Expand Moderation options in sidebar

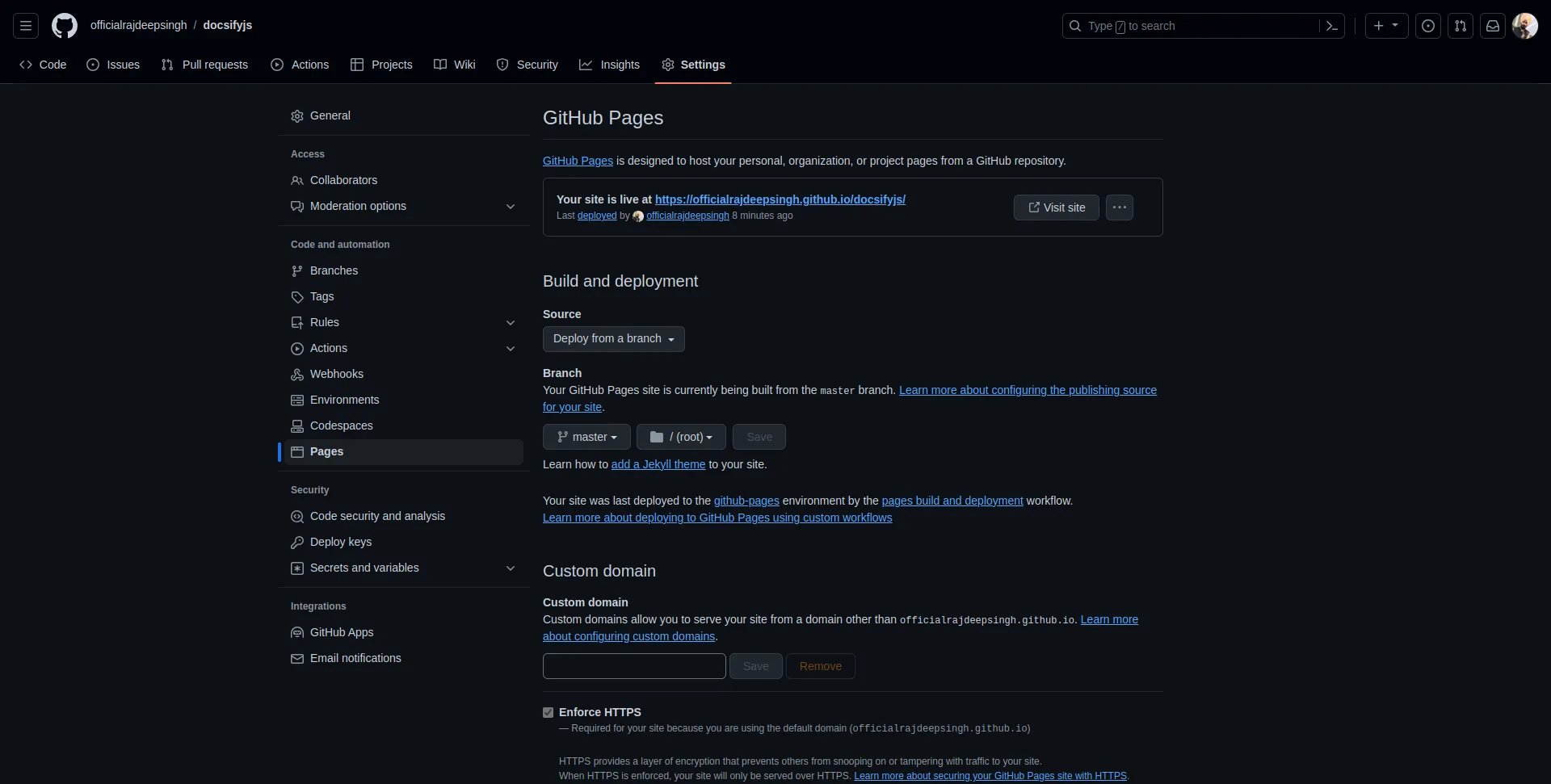coord(510,207)
